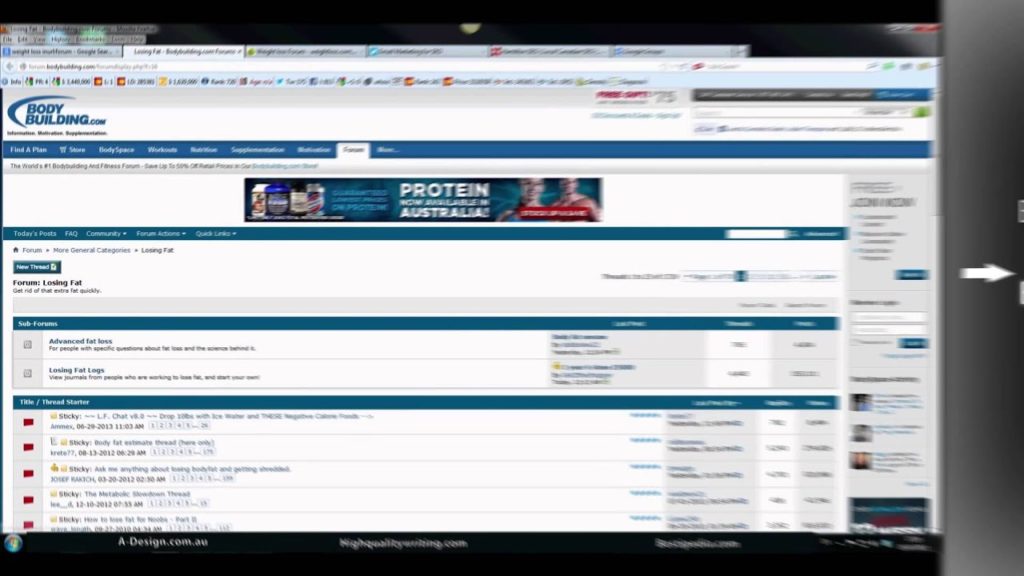Click the thumbs-up icon on Ask me anything thread

(x=54, y=468)
